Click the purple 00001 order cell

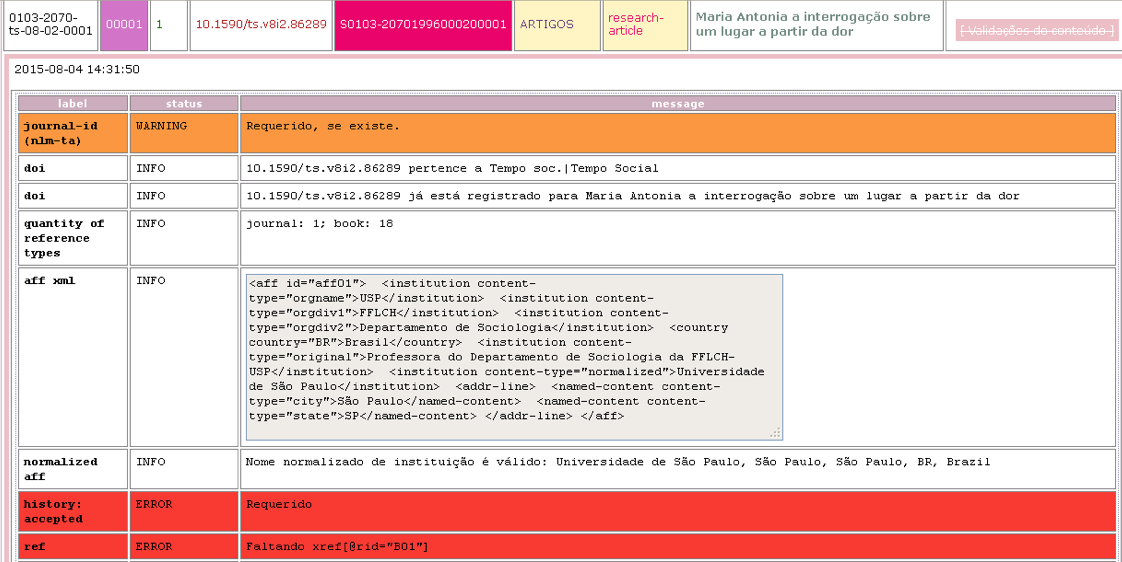pyautogui.click(x=125, y=26)
